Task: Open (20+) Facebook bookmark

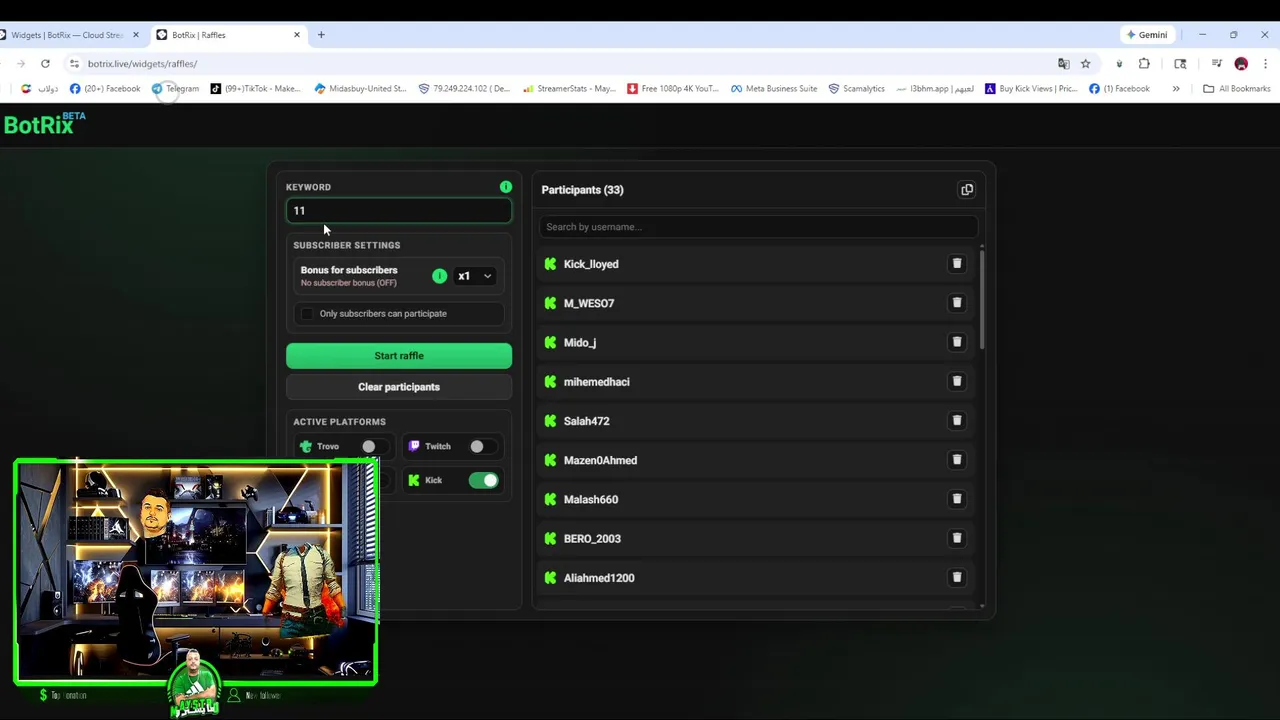Action: 105,89
